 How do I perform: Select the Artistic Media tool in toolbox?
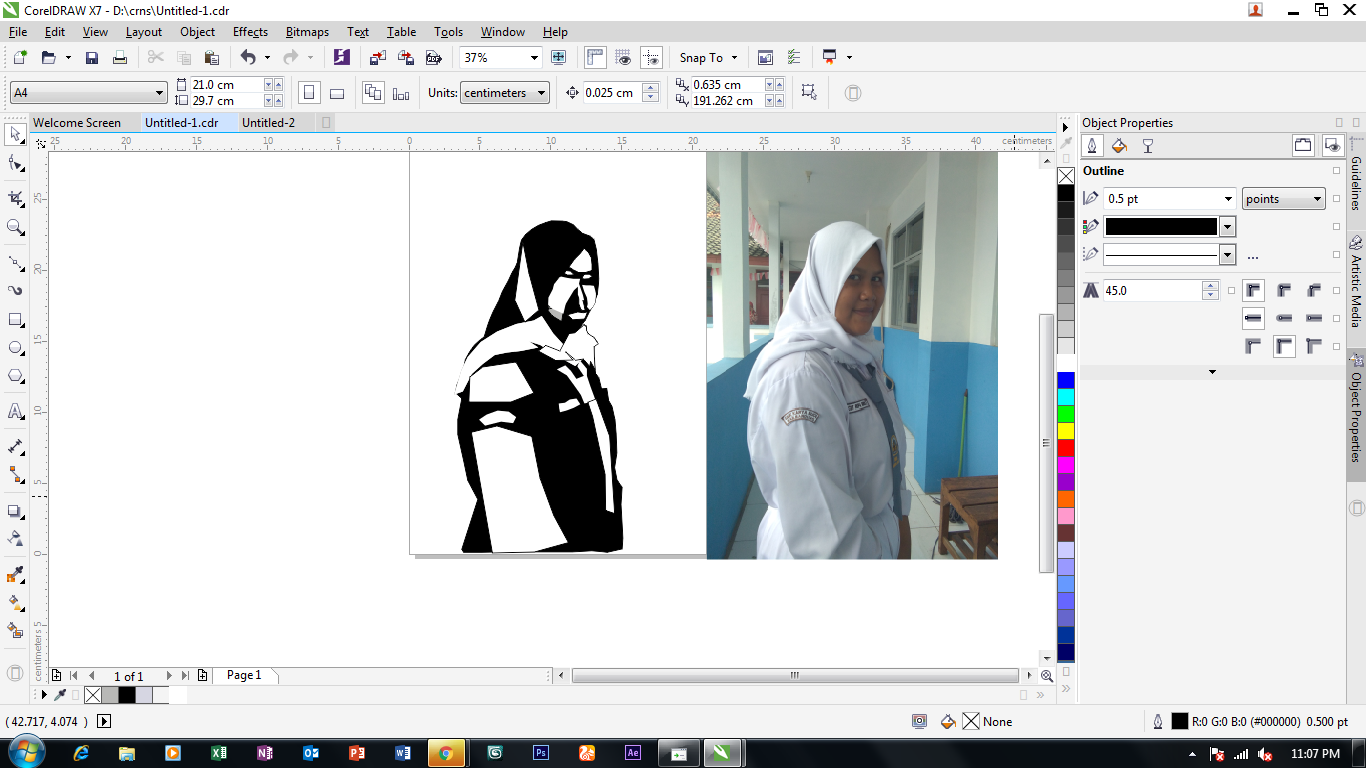click(15, 291)
